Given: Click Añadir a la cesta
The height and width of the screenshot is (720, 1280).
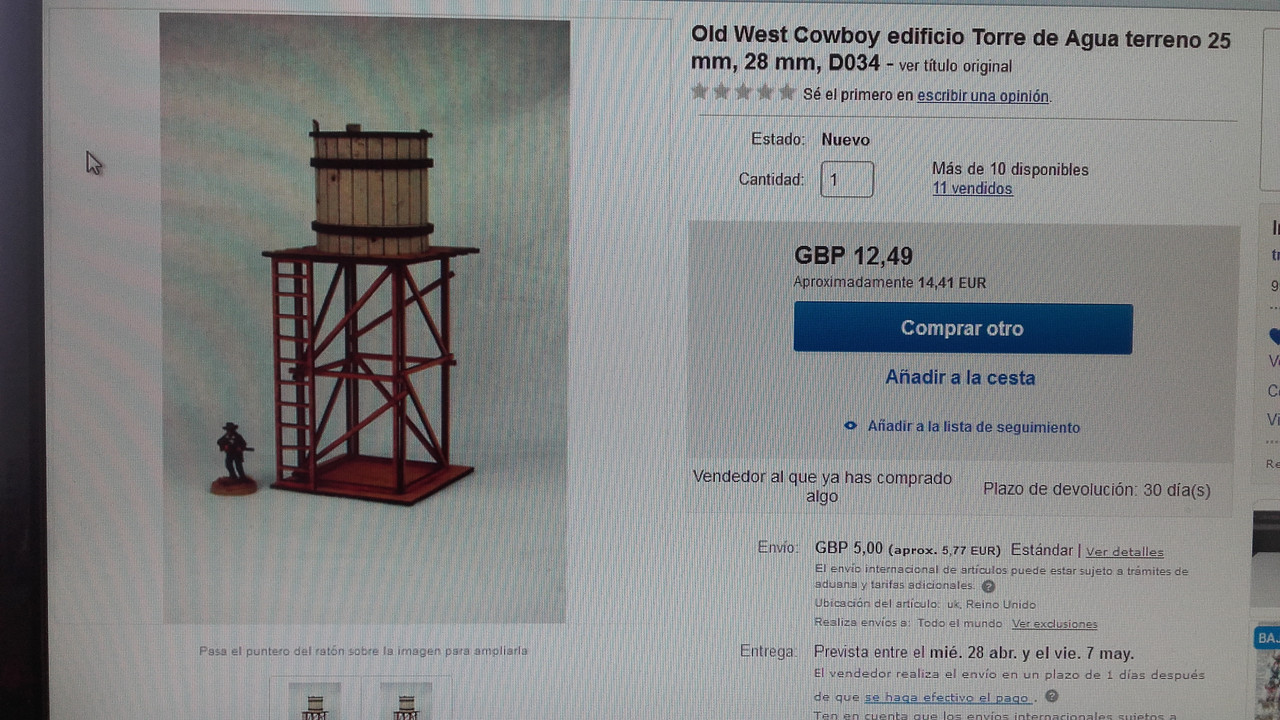Looking at the screenshot, I should click(x=960, y=378).
